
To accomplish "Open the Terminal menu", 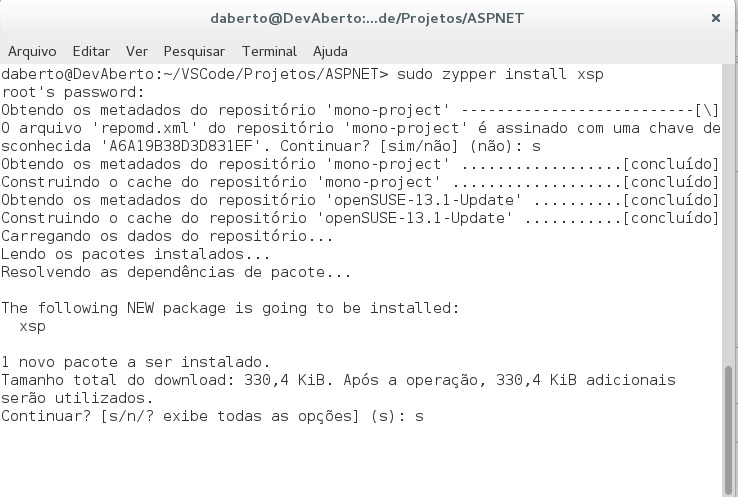I will coord(269,51).
